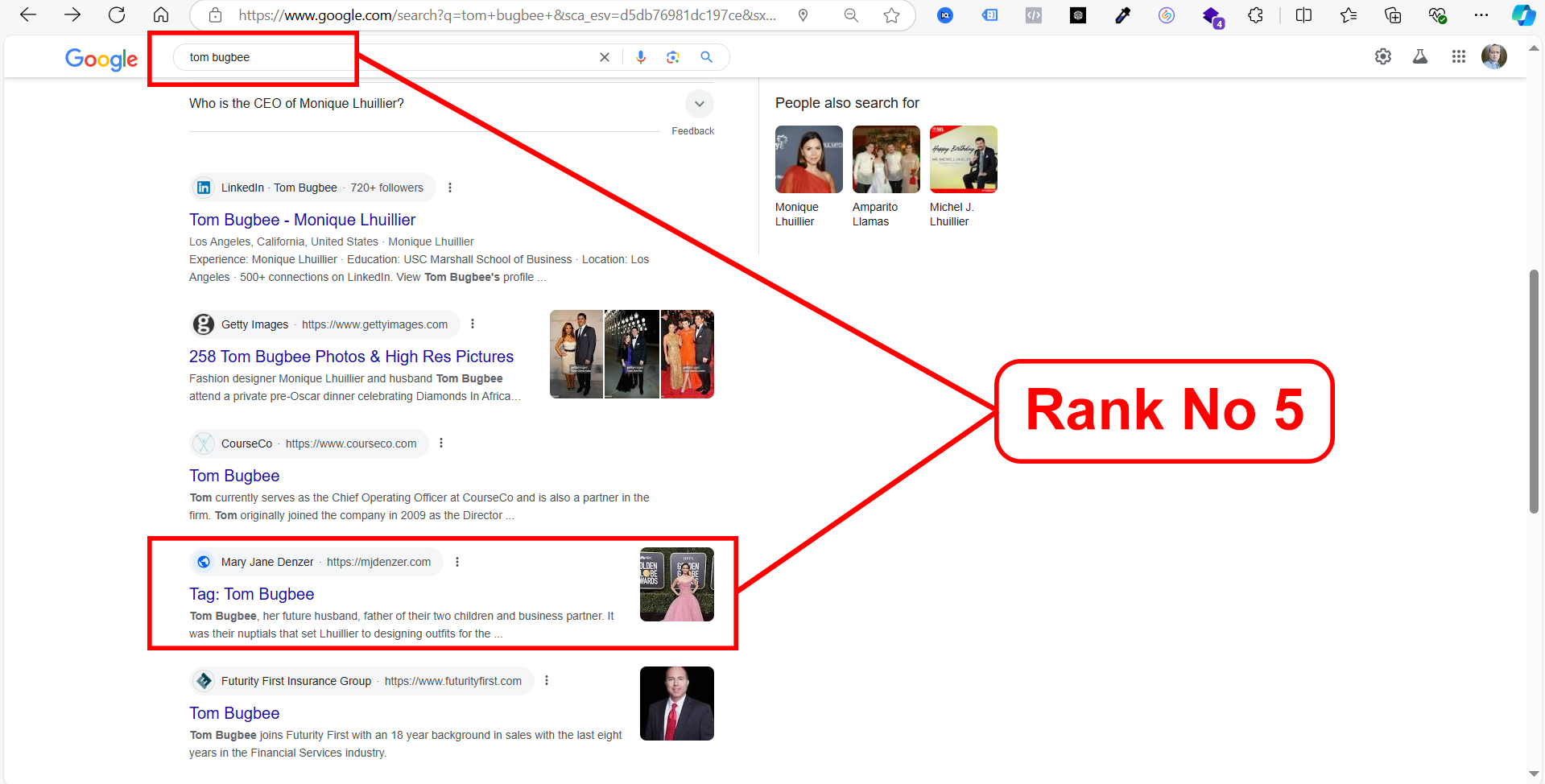Viewport: 1545px width, 784px height.
Task: Open purple extension with badge 4
Action: point(1212,16)
